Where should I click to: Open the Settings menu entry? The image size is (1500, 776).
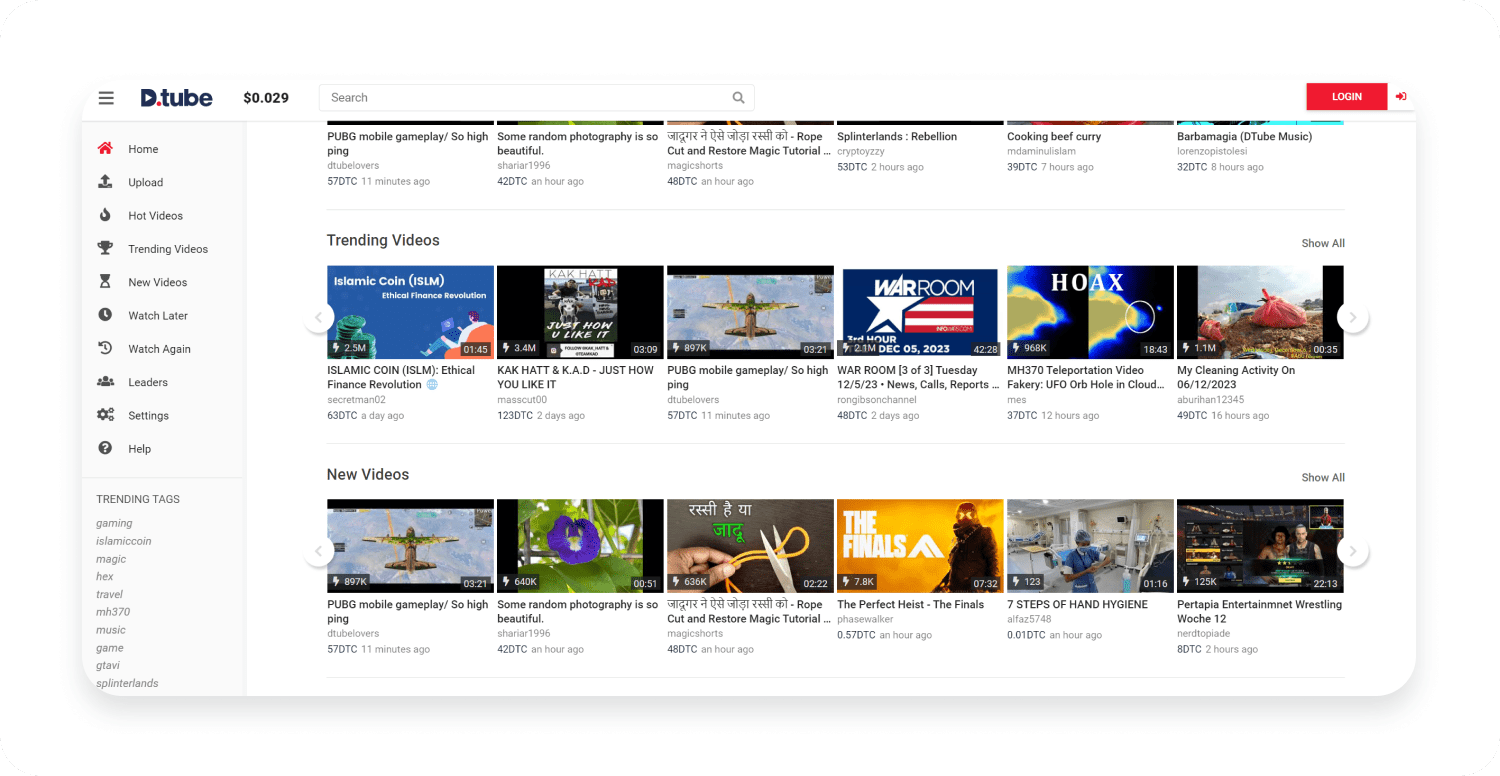click(148, 416)
